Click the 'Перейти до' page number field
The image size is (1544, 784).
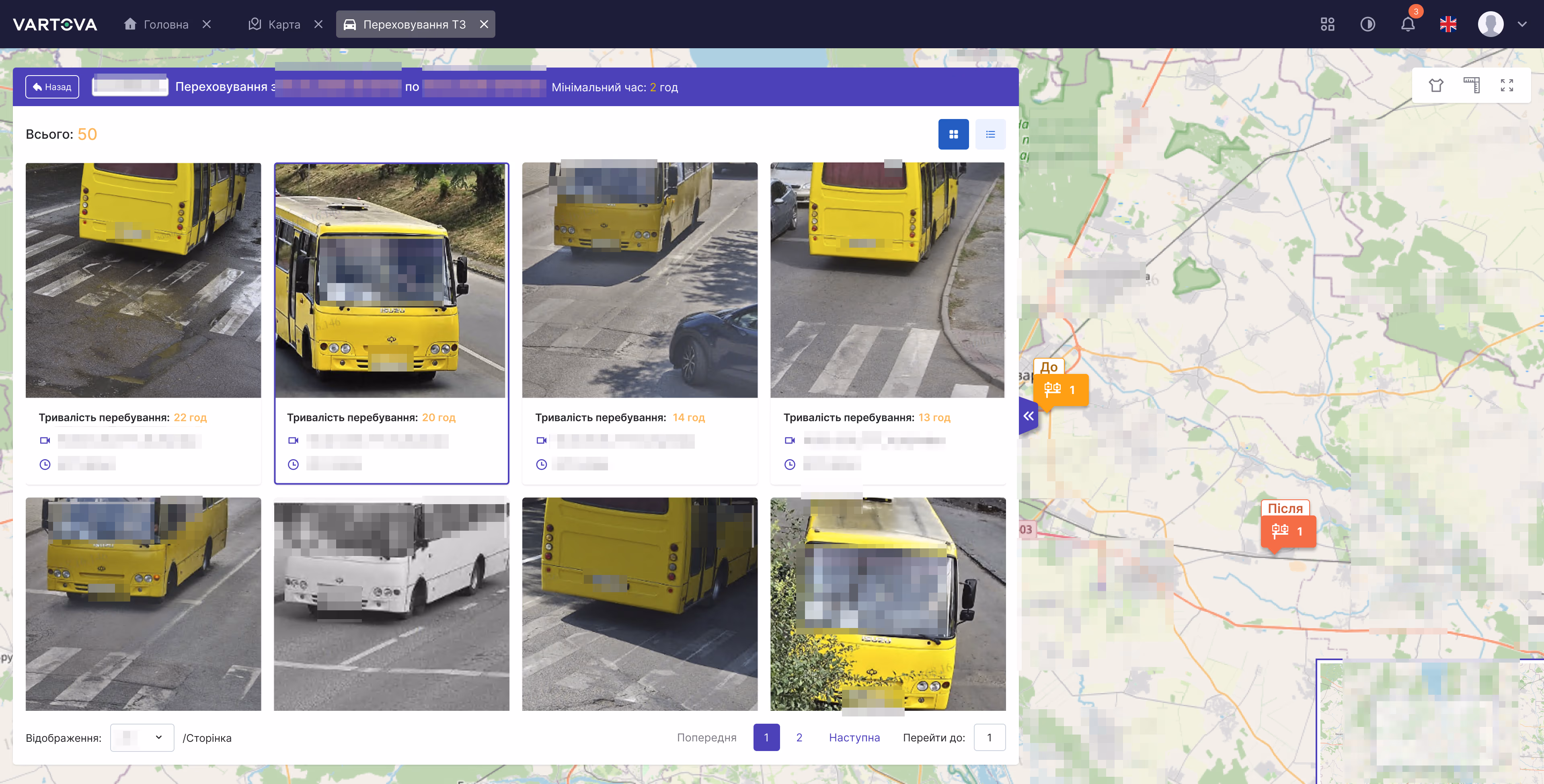coord(989,737)
